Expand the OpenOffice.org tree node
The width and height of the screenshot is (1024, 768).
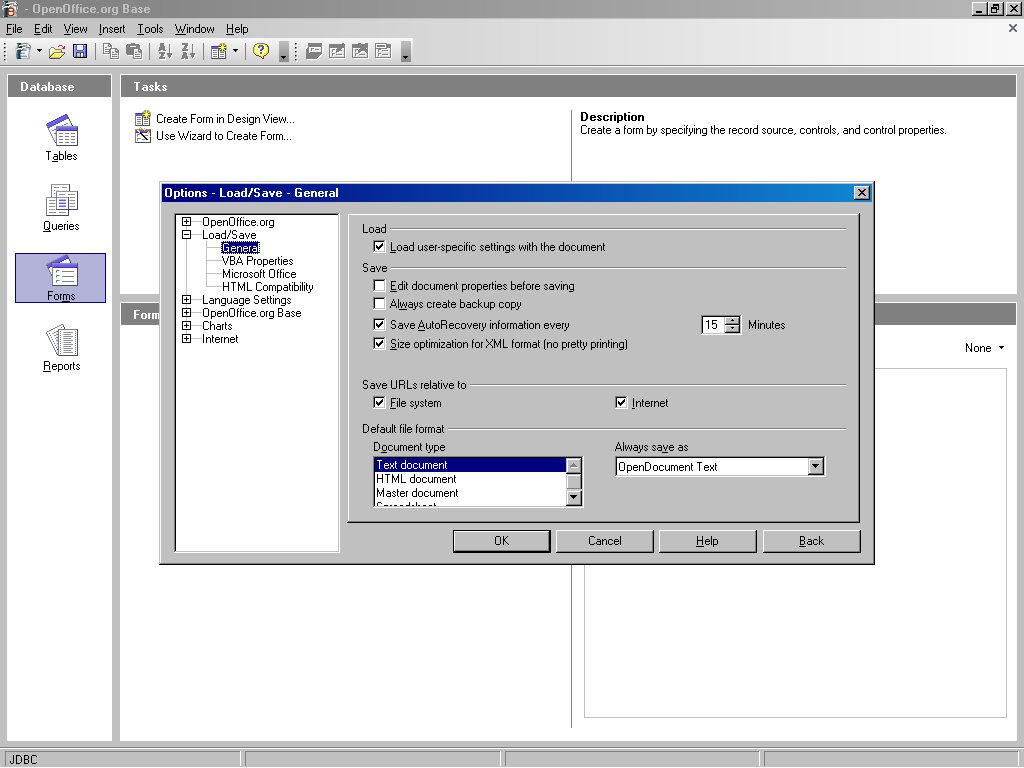pyautogui.click(x=187, y=222)
